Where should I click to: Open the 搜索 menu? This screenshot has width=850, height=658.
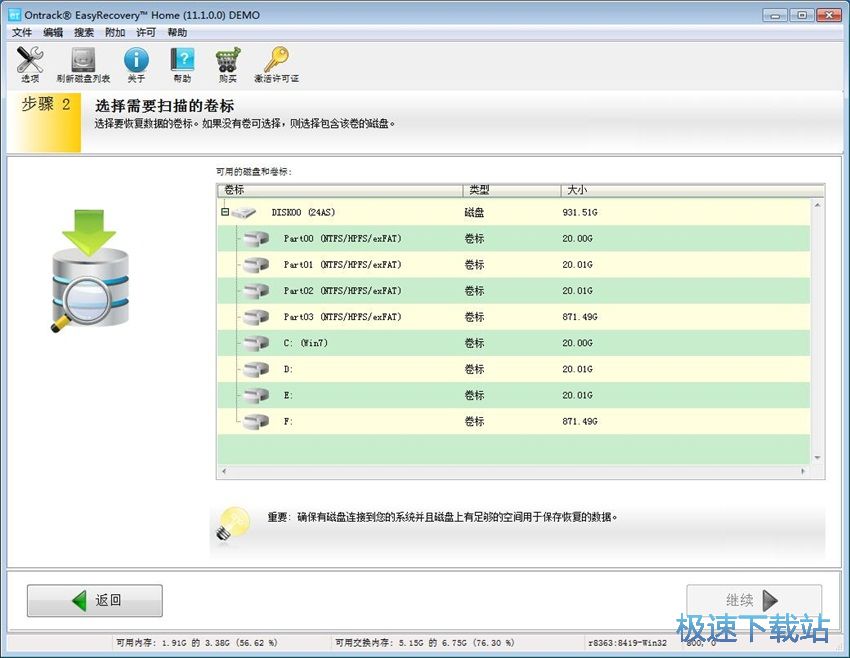point(83,33)
